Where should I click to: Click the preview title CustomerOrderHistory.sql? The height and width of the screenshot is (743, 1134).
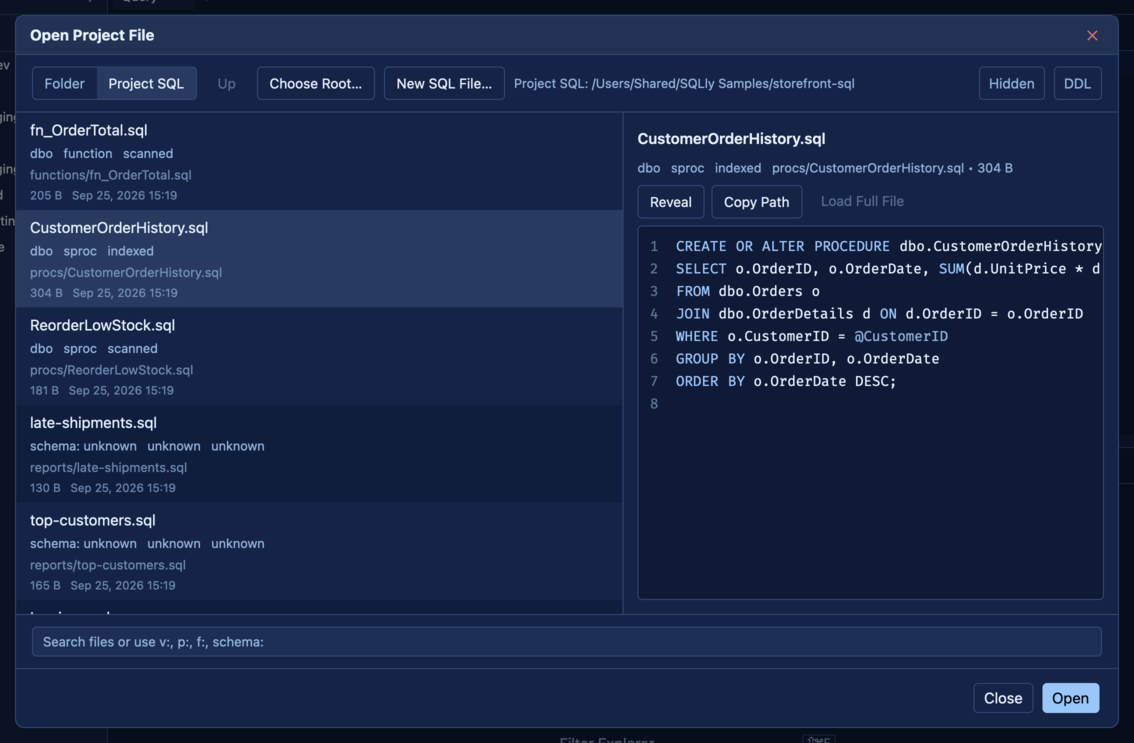pos(731,139)
